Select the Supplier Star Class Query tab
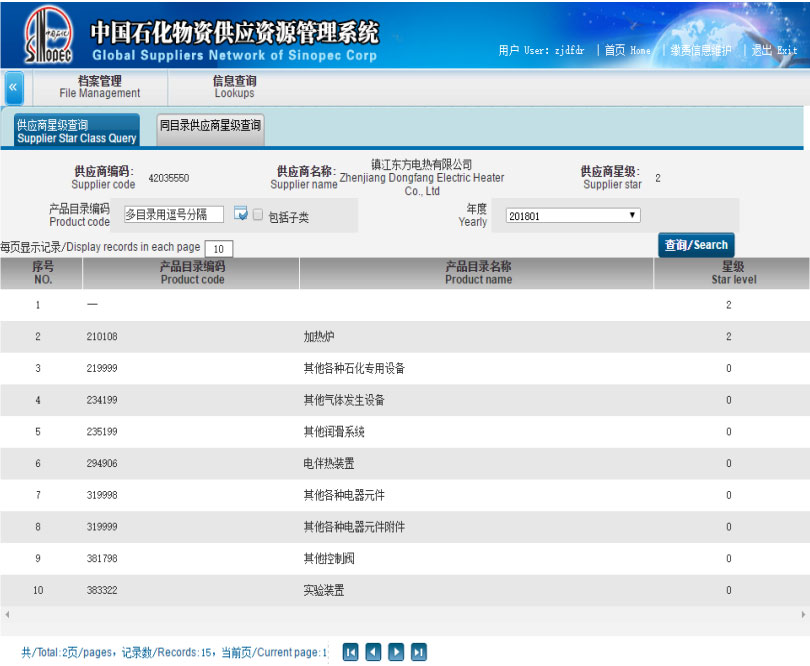 (x=76, y=132)
